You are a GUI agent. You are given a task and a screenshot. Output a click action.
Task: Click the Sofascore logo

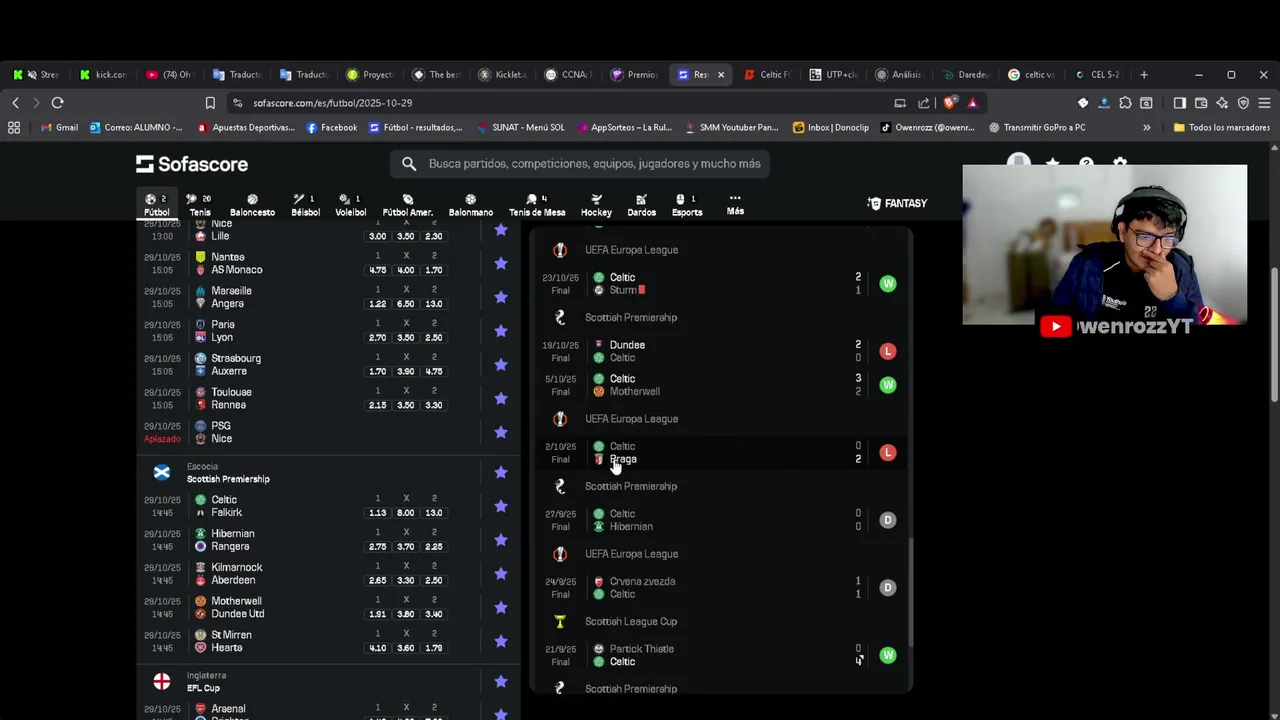192,164
